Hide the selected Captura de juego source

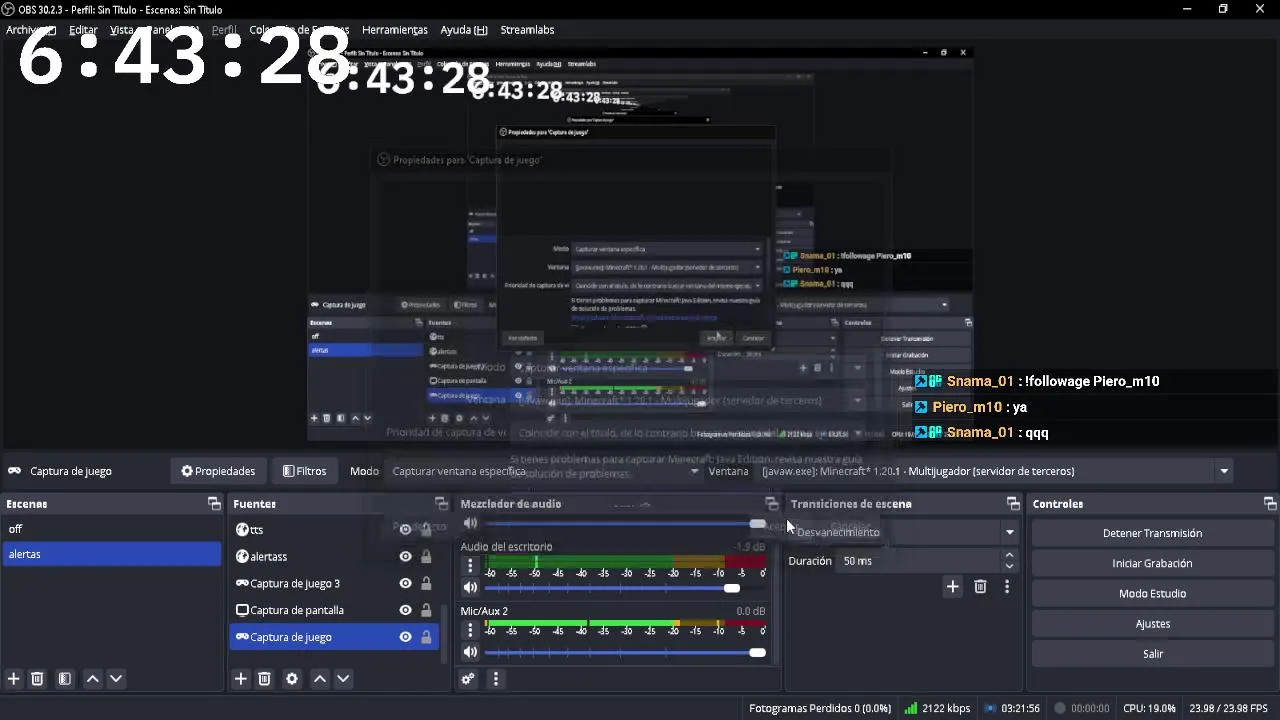pos(405,637)
